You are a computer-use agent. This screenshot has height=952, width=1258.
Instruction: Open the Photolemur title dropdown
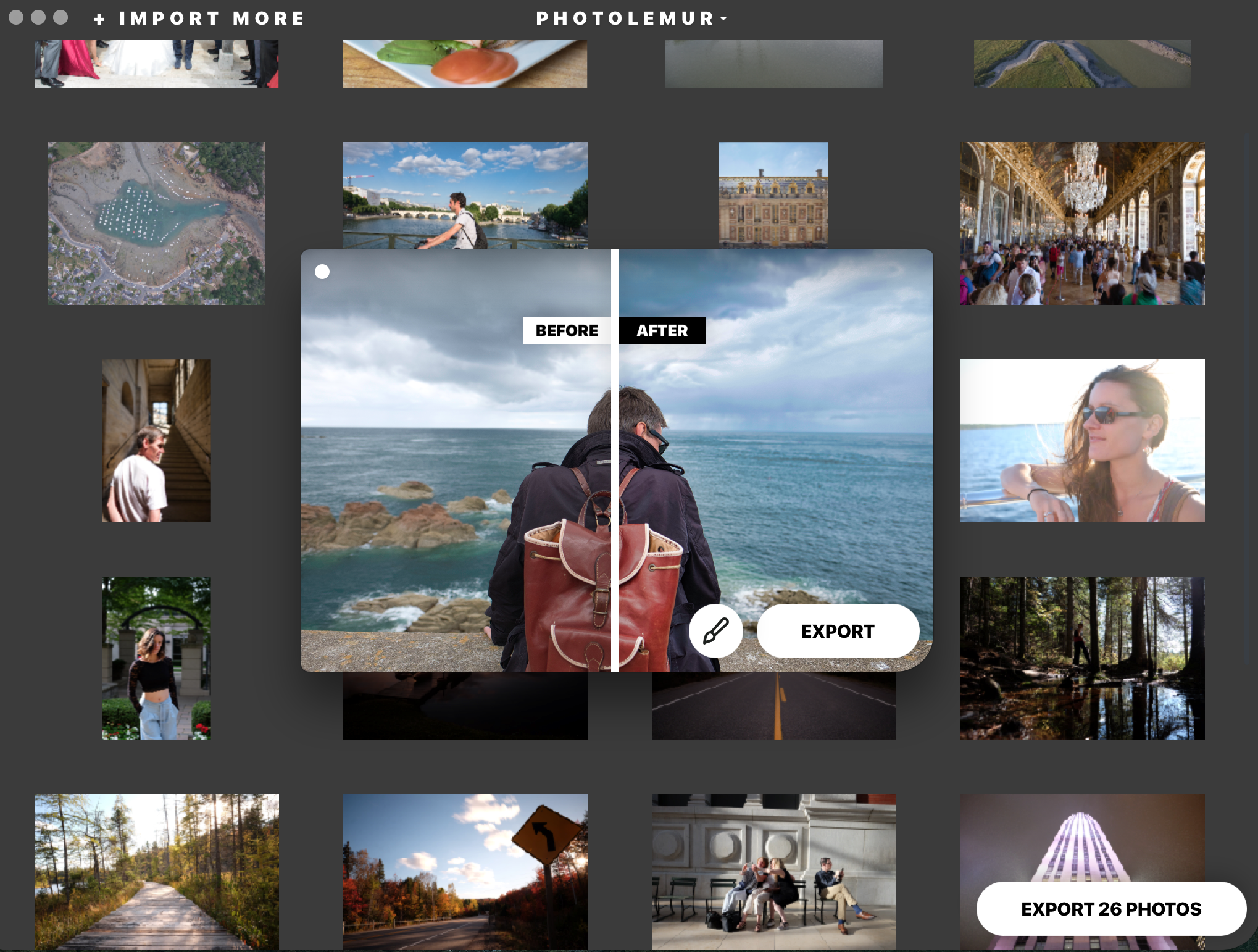click(632, 19)
